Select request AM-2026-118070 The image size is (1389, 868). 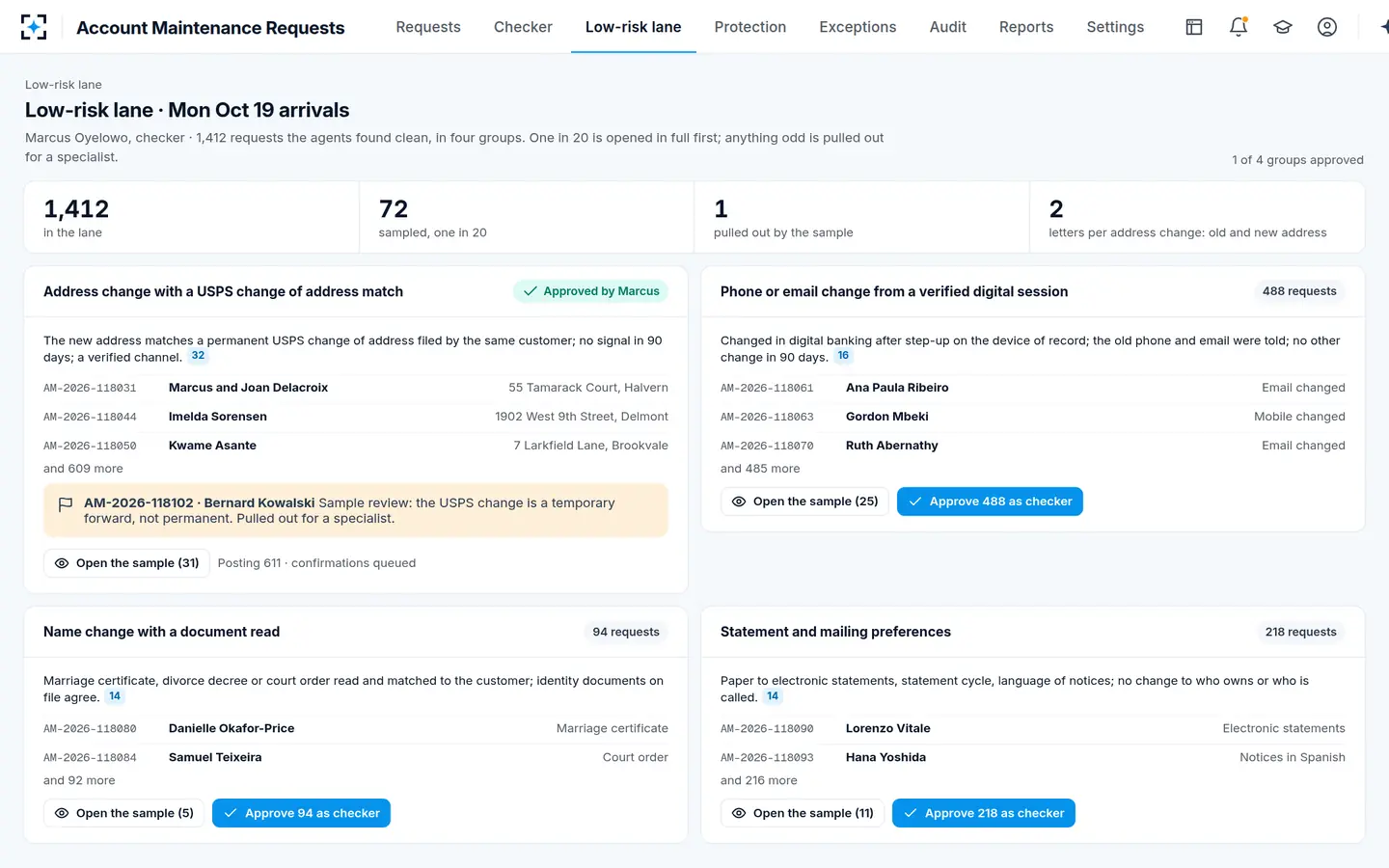(x=1033, y=446)
